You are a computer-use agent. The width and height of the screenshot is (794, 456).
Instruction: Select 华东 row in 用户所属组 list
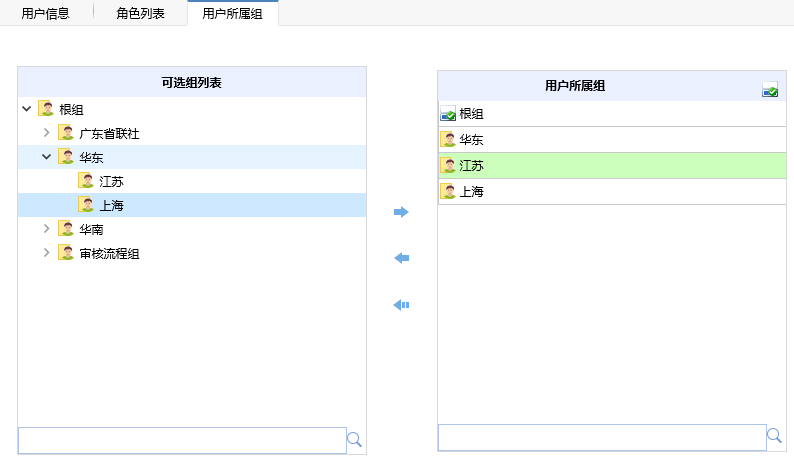pos(612,140)
